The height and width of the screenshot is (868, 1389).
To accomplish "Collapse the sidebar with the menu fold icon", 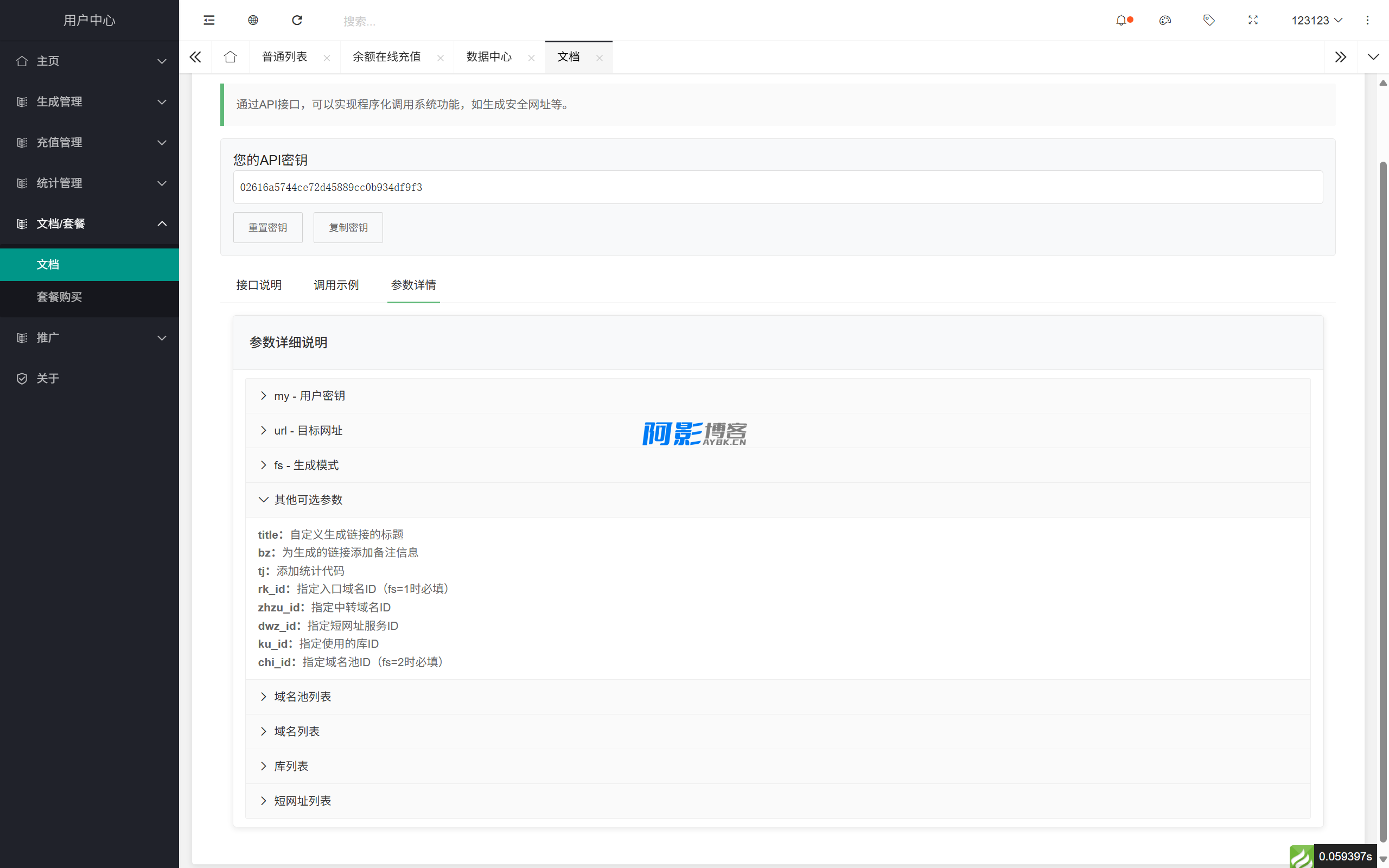I will [209, 20].
